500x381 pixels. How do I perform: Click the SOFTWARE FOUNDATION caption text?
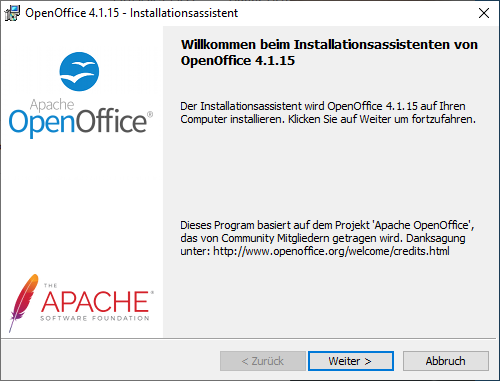[95, 318]
